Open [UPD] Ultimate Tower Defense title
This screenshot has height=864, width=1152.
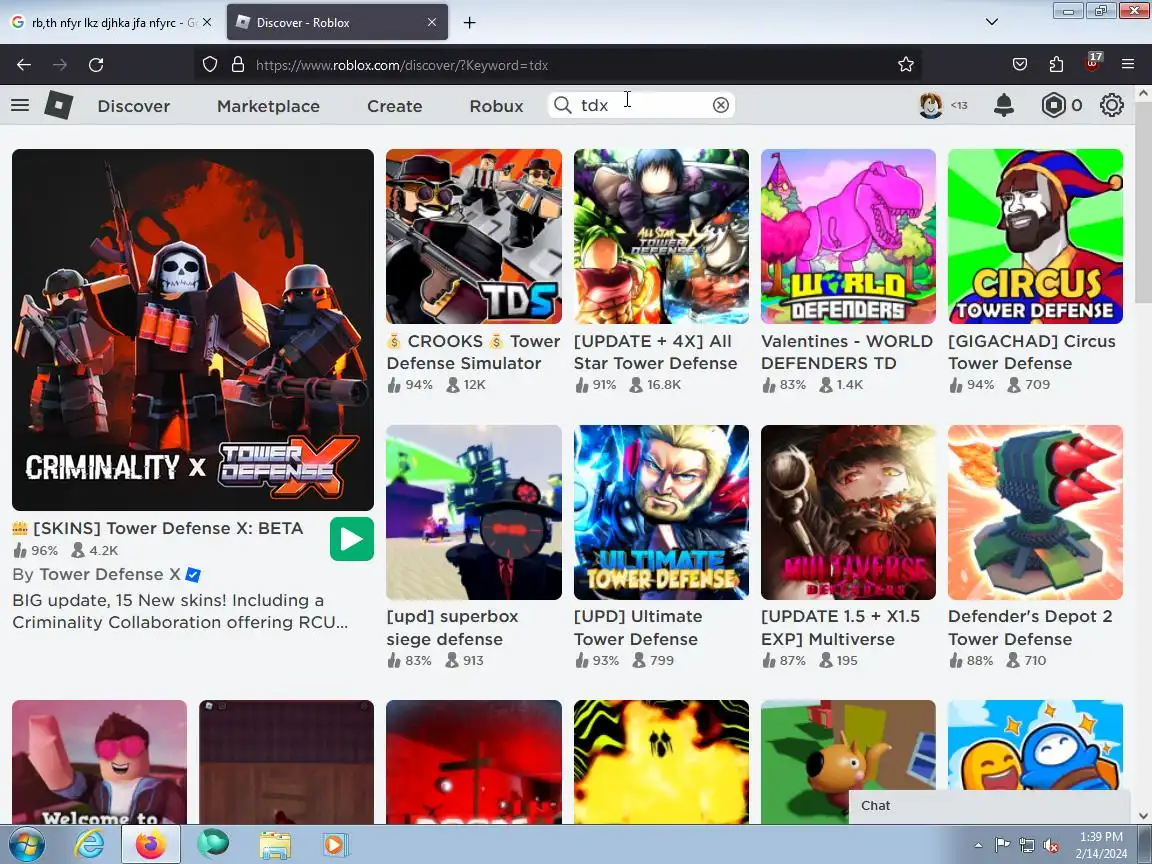pyautogui.click(x=638, y=627)
